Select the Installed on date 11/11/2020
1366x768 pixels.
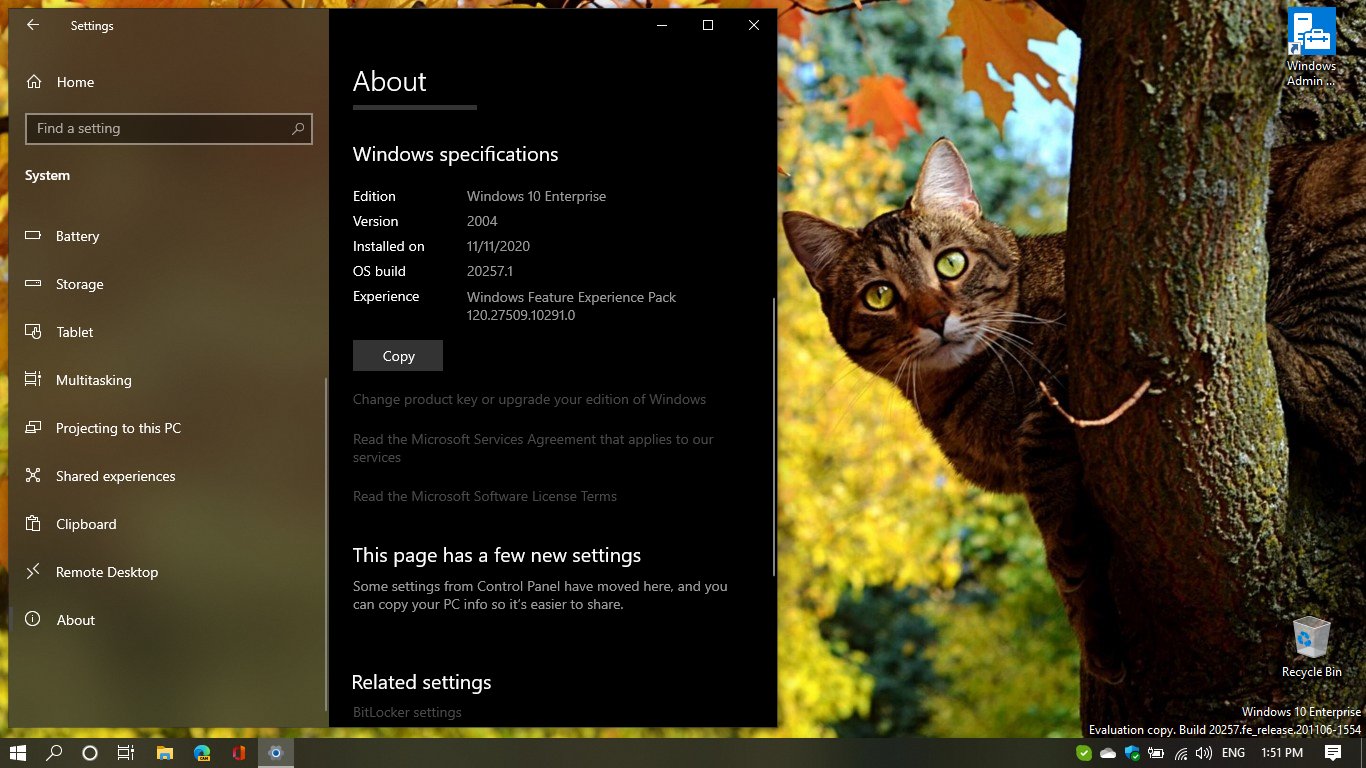(498, 246)
